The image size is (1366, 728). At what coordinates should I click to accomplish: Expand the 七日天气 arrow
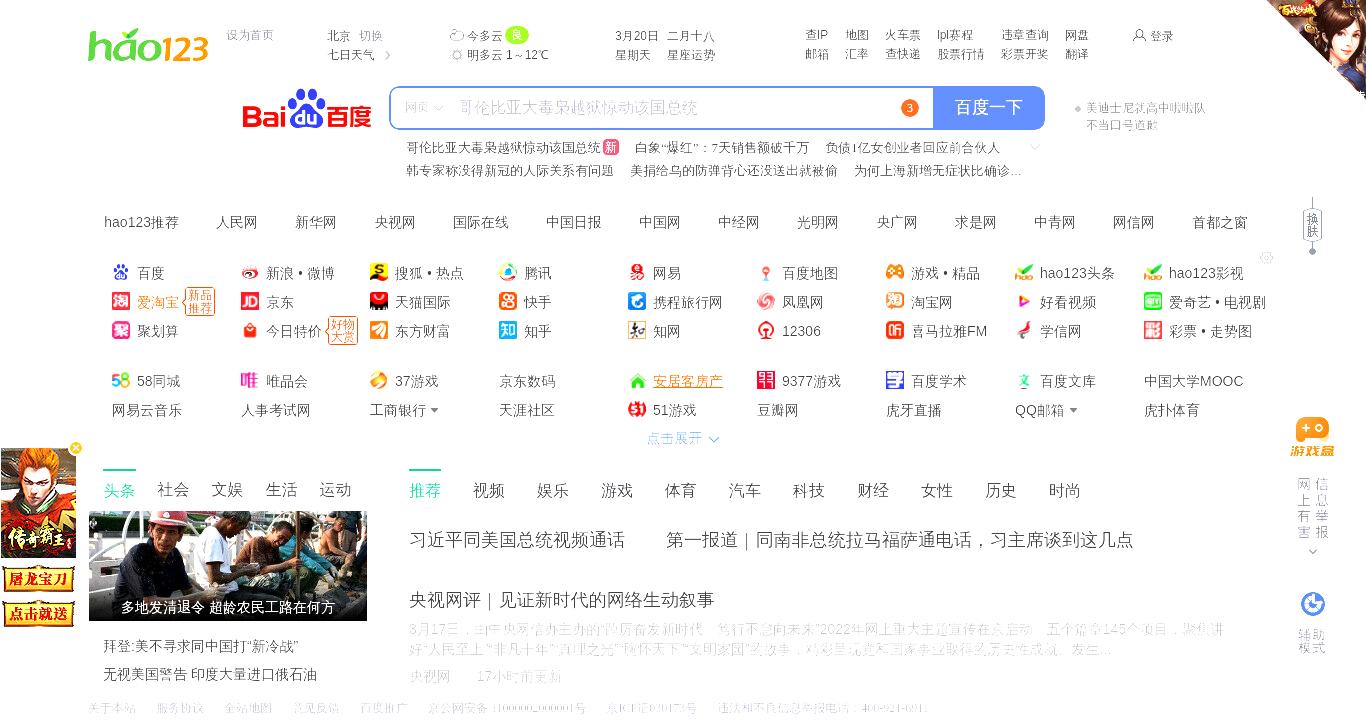coord(388,55)
